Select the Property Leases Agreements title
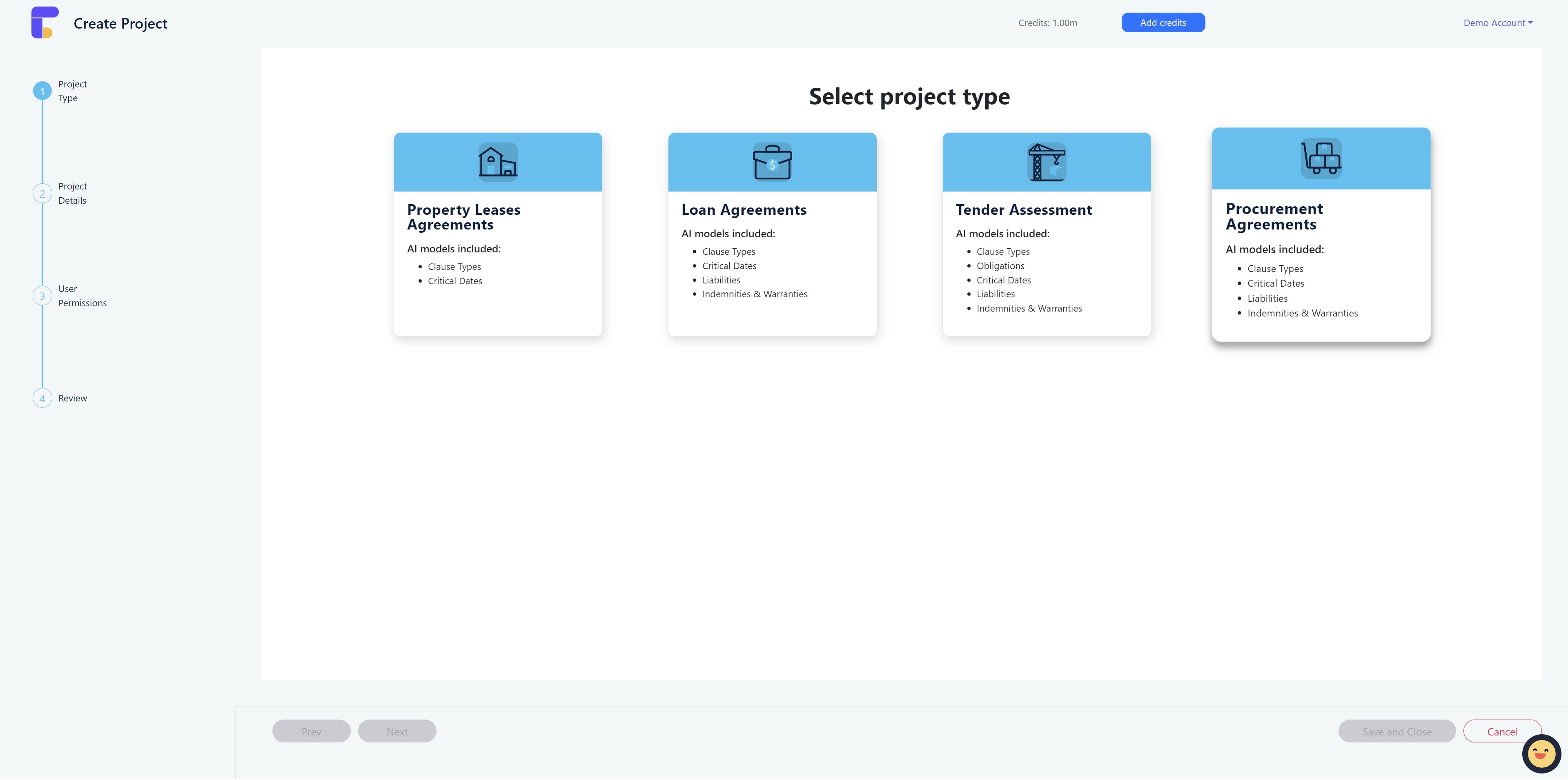This screenshot has height=780, width=1568. [463, 217]
